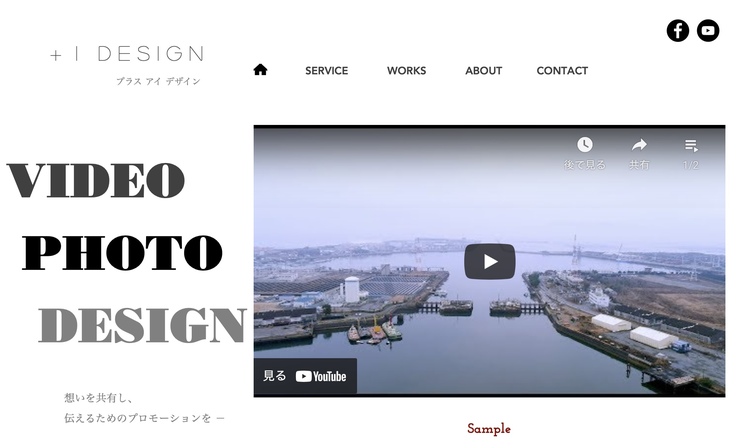
Task: Click the Watch Later clock icon
Action: point(584,145)
